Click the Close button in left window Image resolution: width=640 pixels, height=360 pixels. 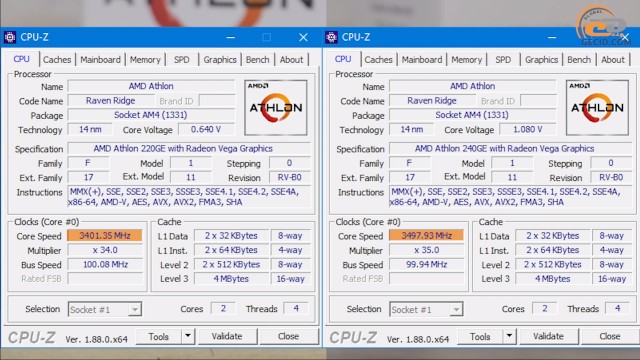(x=289, y=336)
